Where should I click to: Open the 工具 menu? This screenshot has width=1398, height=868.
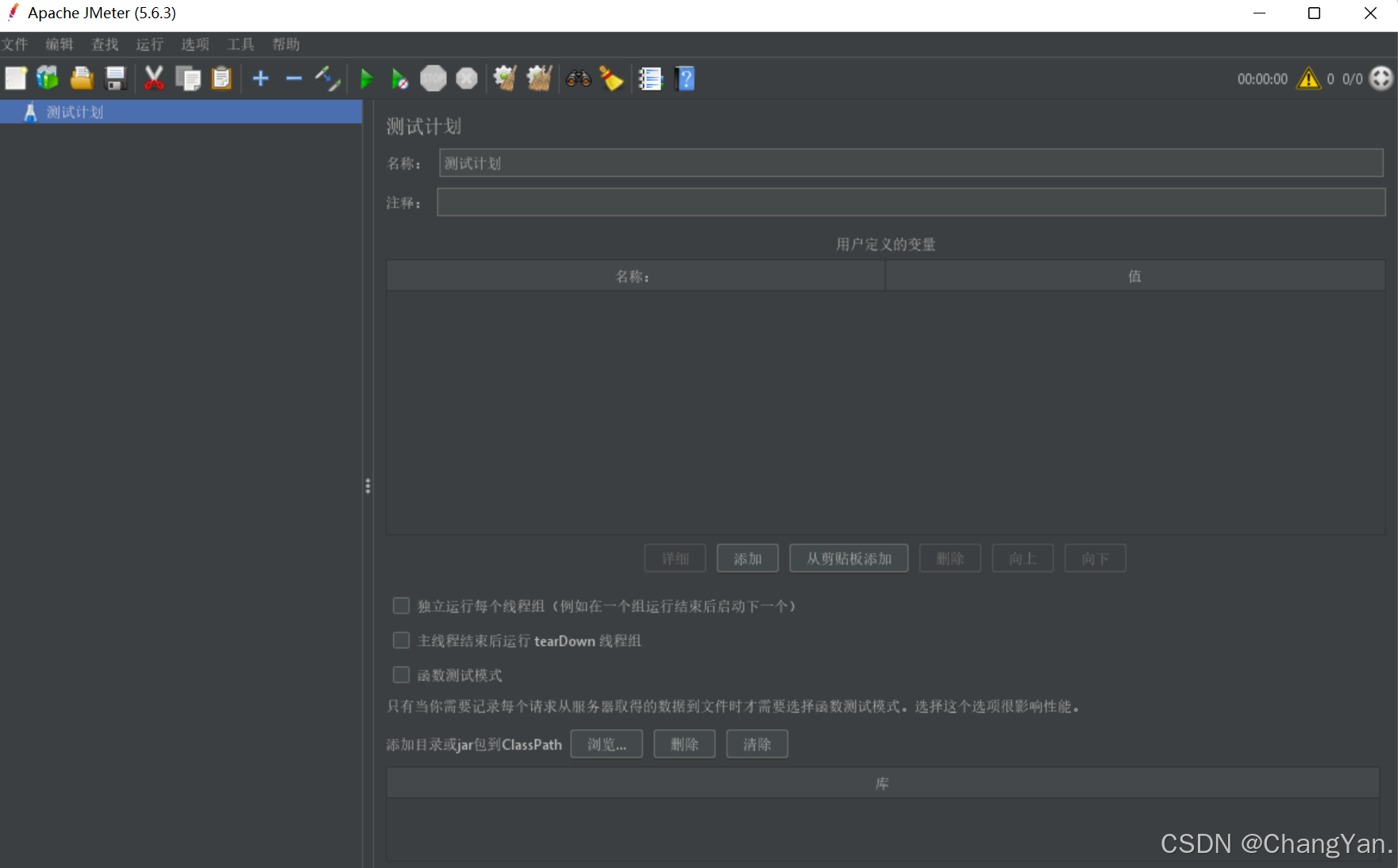click(x=241, y=44)
